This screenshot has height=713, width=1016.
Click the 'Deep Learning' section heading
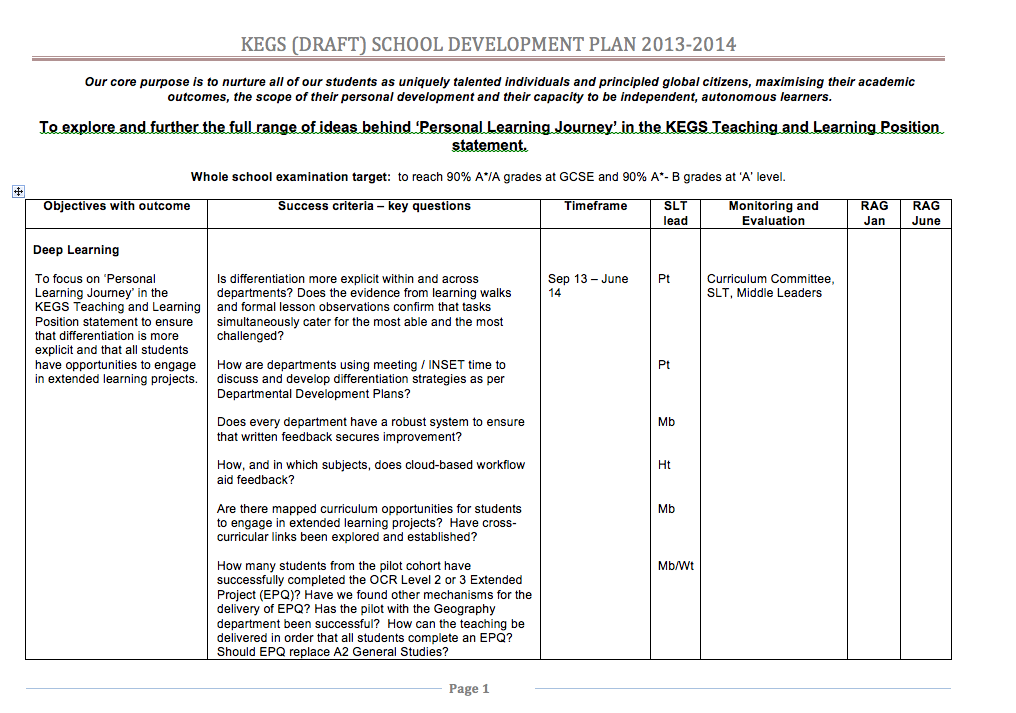pyautogui.click(x=76, y=250)
